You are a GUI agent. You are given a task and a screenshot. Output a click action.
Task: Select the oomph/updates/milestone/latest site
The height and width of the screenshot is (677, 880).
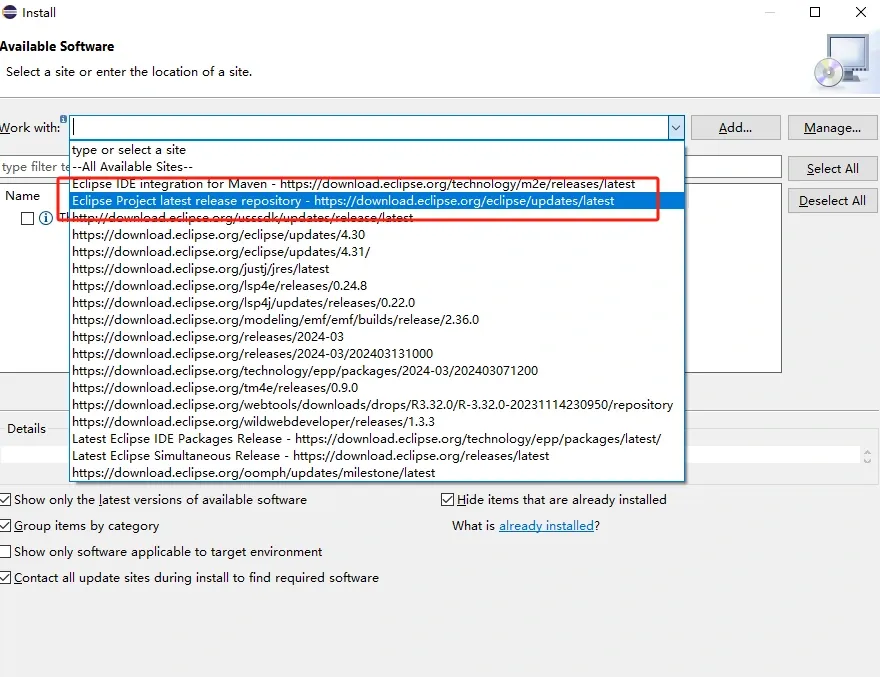point(377,473)
